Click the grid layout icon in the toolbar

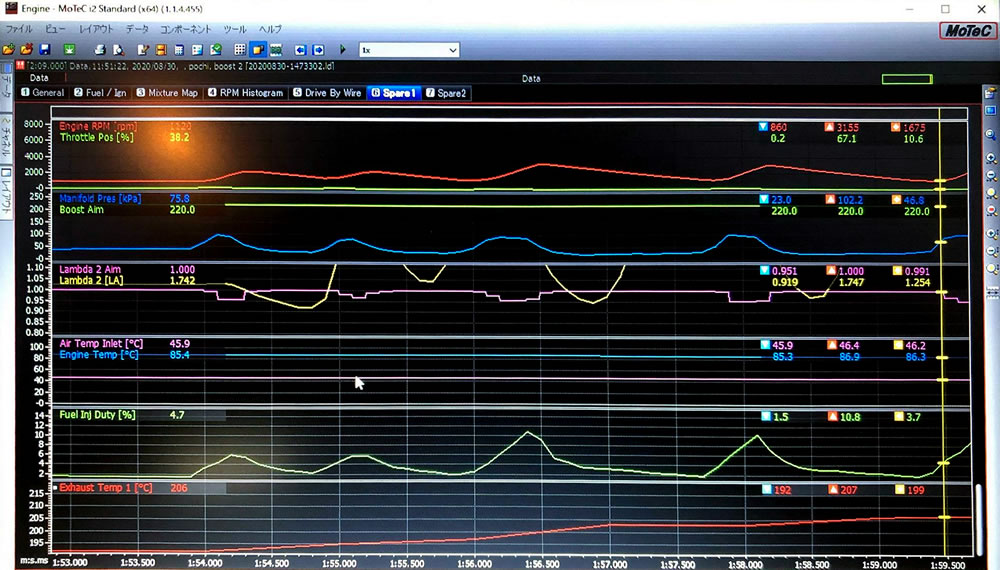240,49
